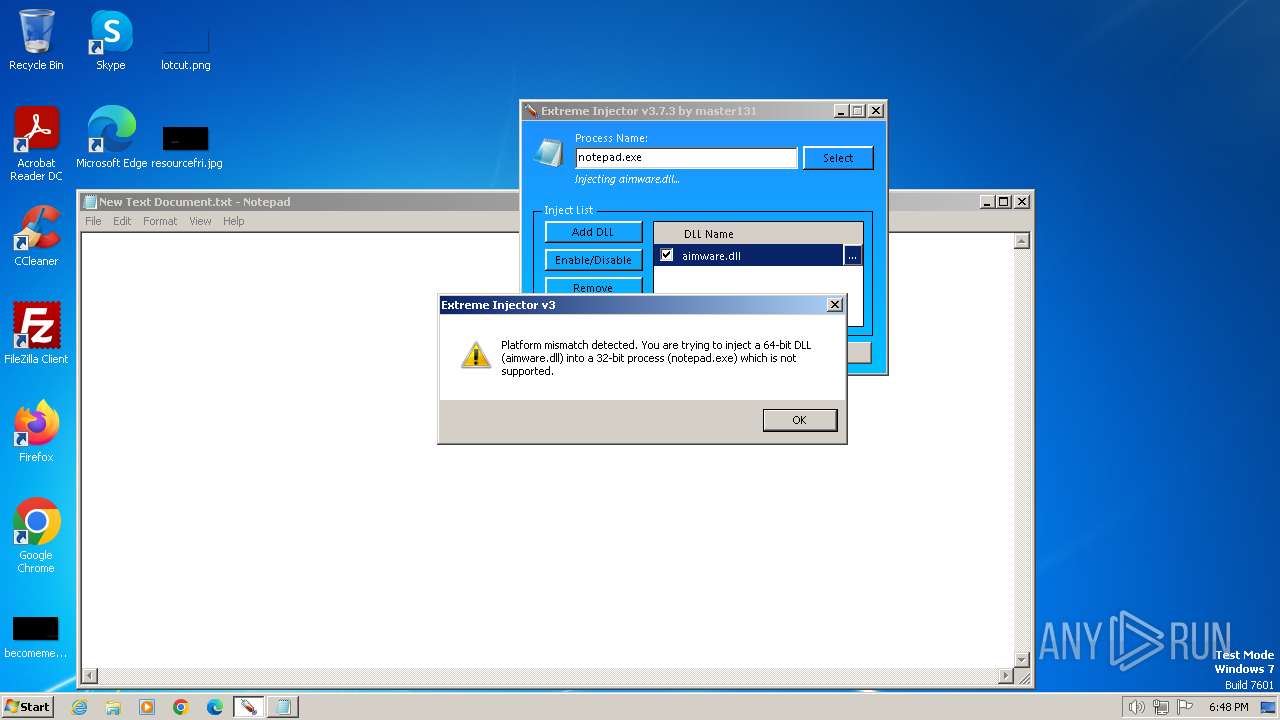Open Notepad's View menu
The image size is (1280, 720).
coord(200,221)
